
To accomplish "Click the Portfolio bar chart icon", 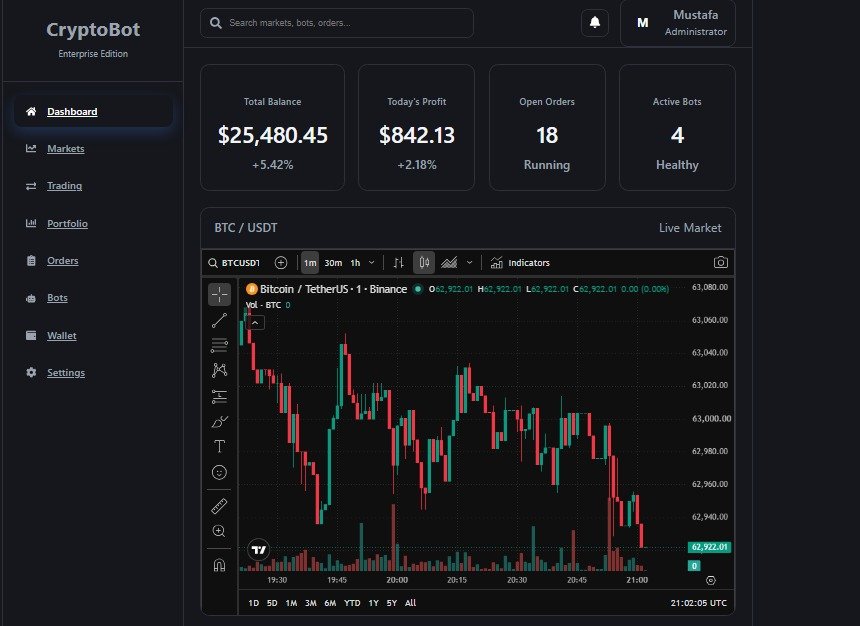I will coord(31,223).
